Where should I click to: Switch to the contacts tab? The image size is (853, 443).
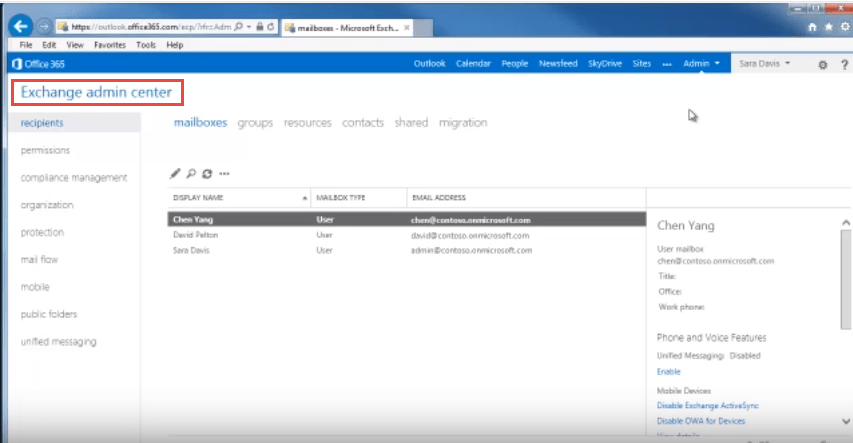pos(363,123)
